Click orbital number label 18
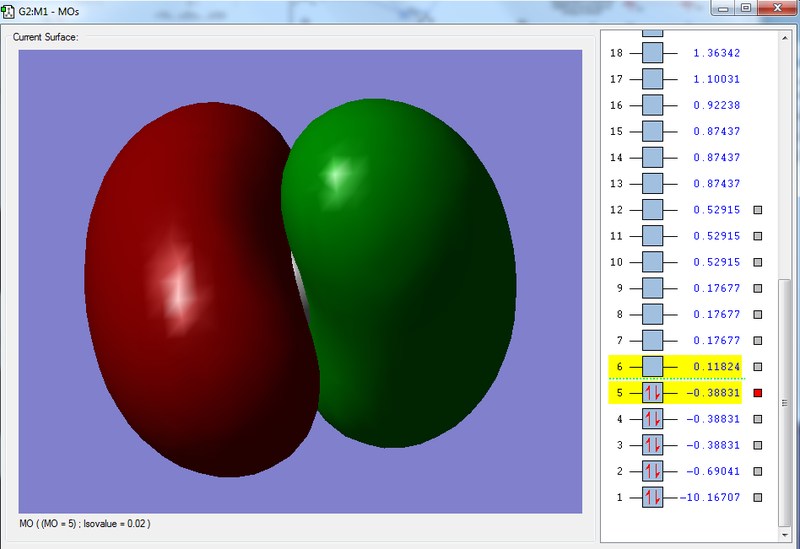The width and height of the screenshot is (800, 549). (616, 53)
